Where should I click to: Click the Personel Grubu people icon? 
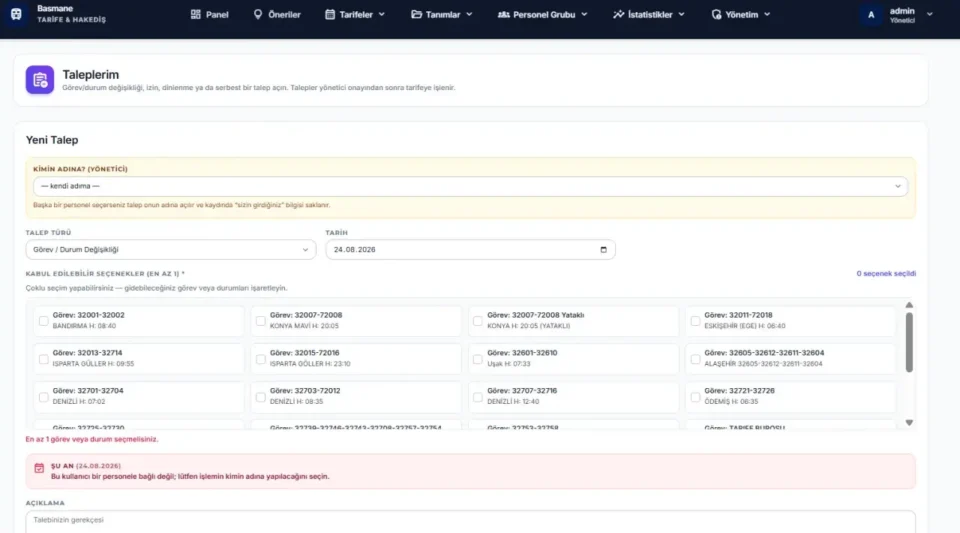click(x=503, y=14)
